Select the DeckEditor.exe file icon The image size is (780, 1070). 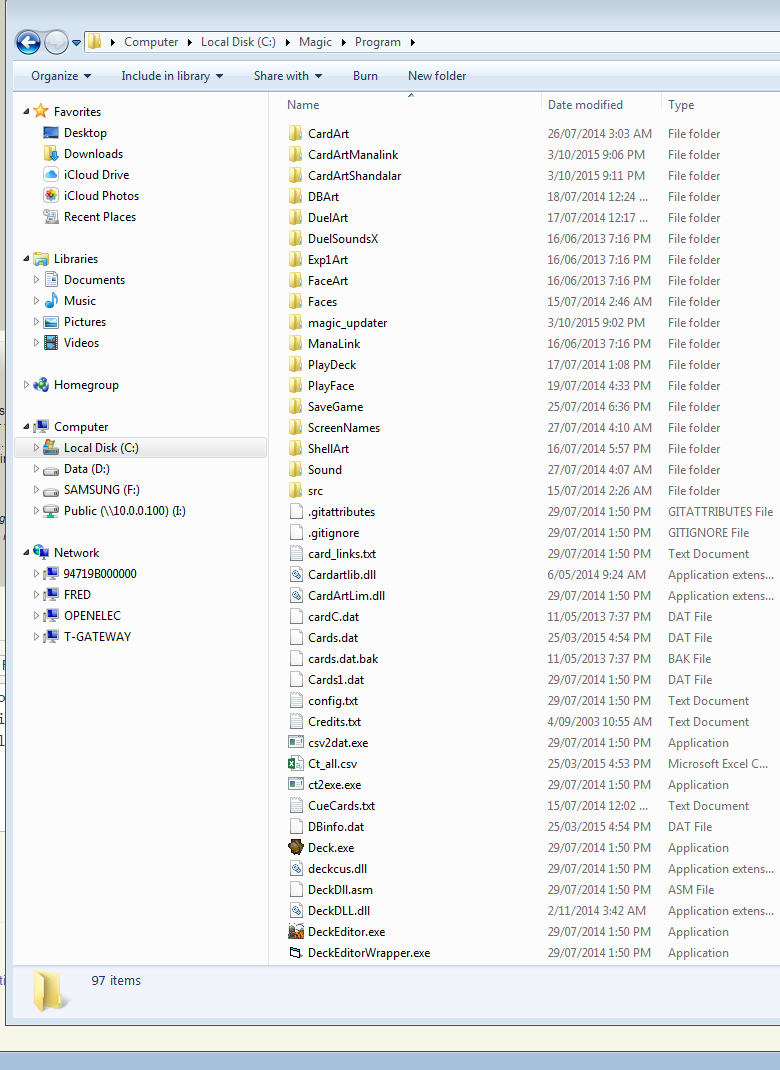[295, 931]
